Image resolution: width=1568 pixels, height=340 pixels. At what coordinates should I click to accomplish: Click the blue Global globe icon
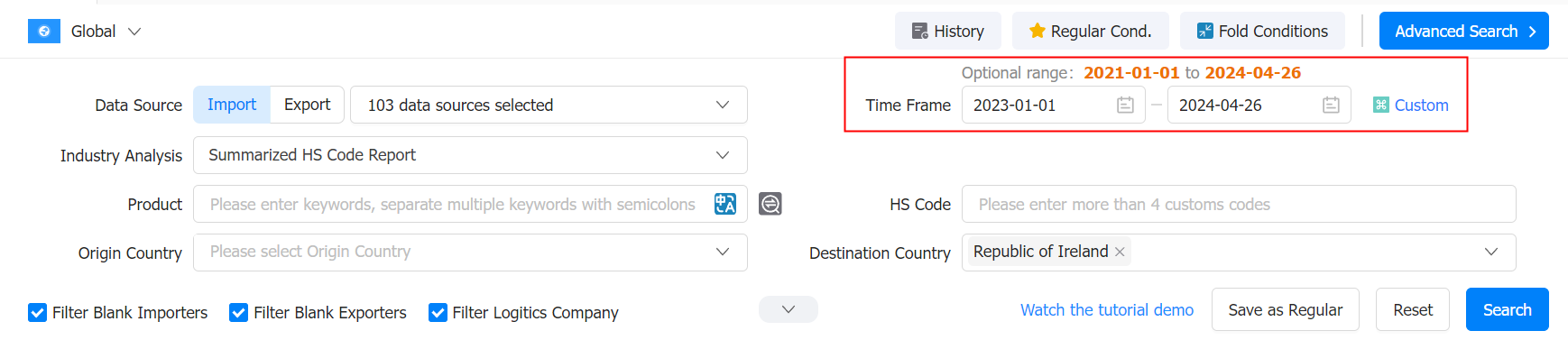(x=44, y=31)
